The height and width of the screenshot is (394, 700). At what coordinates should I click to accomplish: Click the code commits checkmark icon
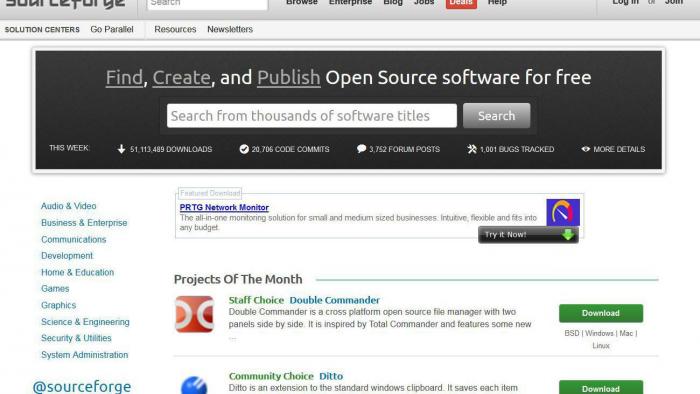click(244, 149)
